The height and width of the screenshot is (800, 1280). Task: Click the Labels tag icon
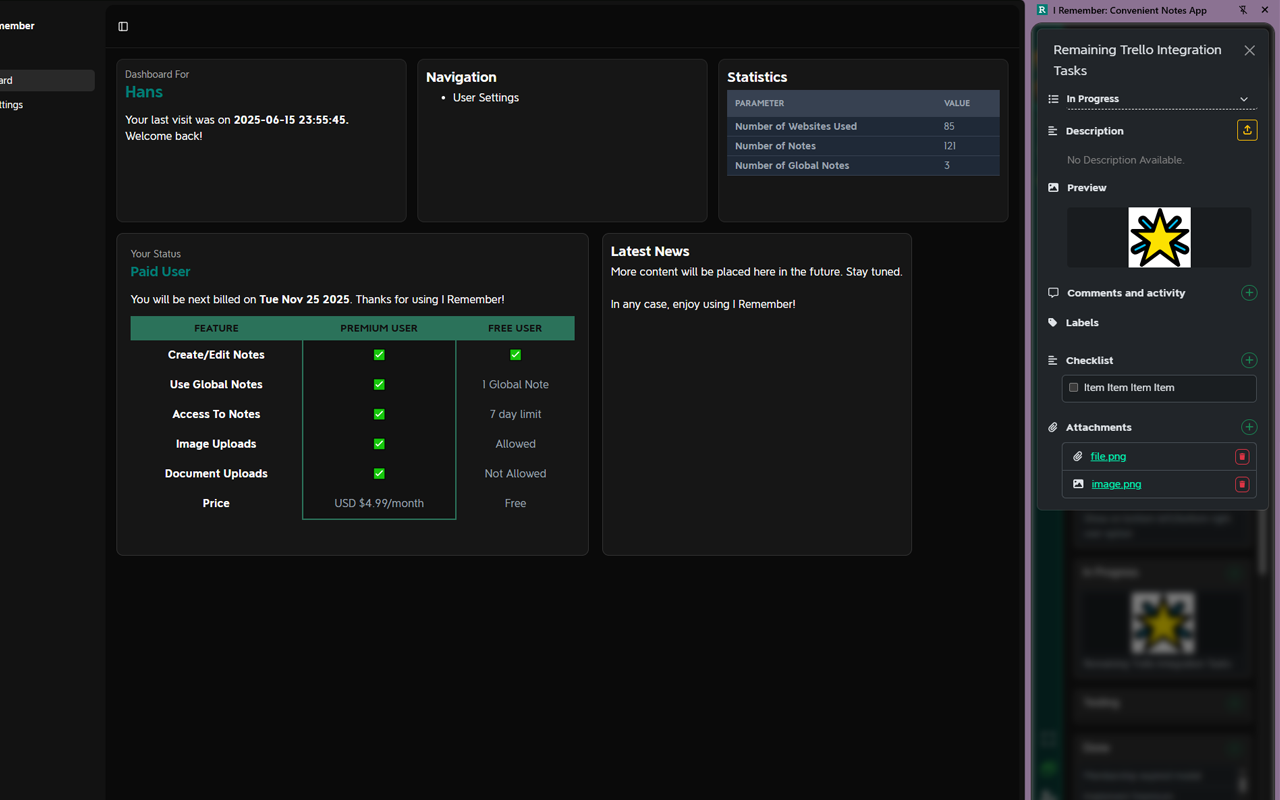1053,323
